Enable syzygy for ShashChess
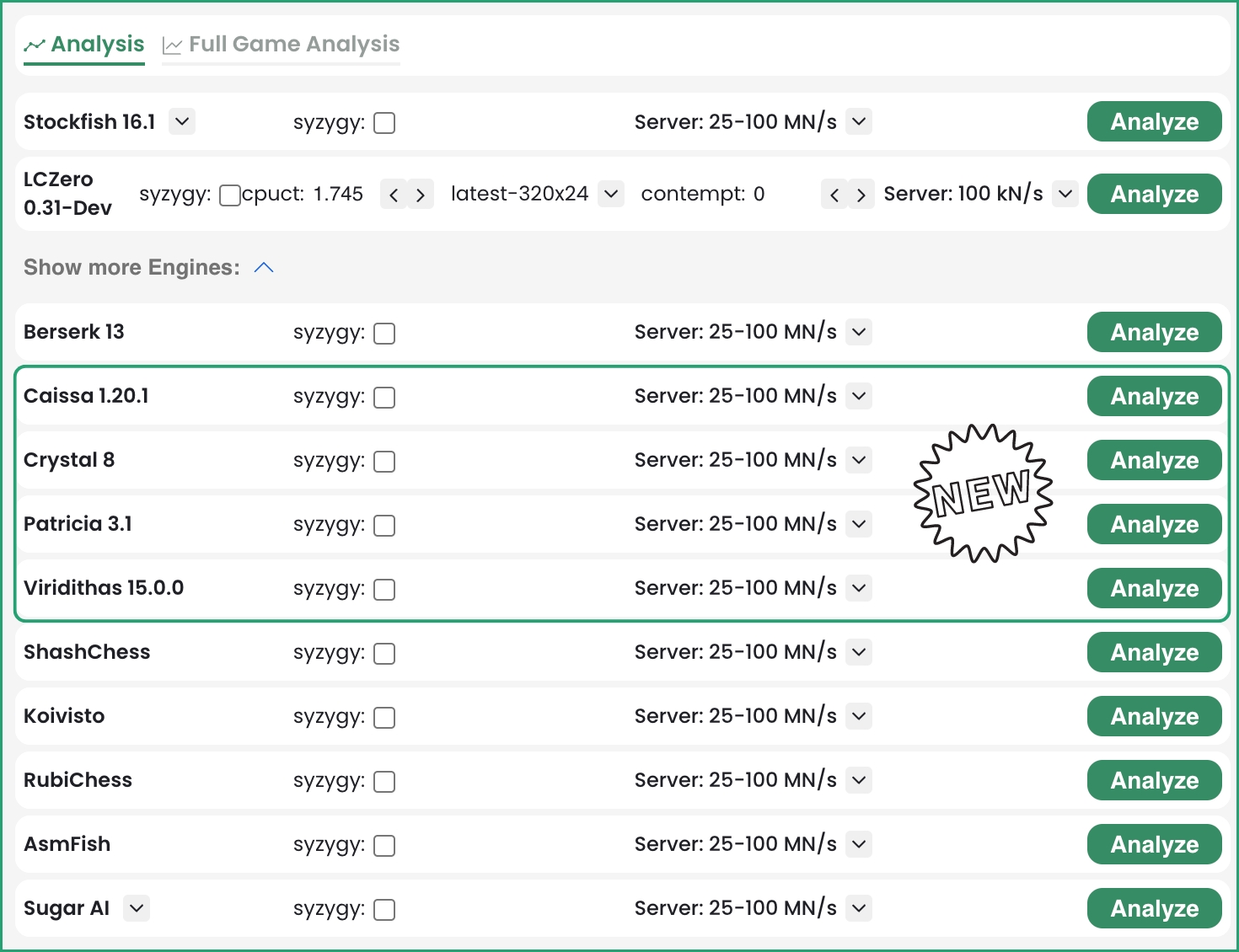 pos(384,654)
